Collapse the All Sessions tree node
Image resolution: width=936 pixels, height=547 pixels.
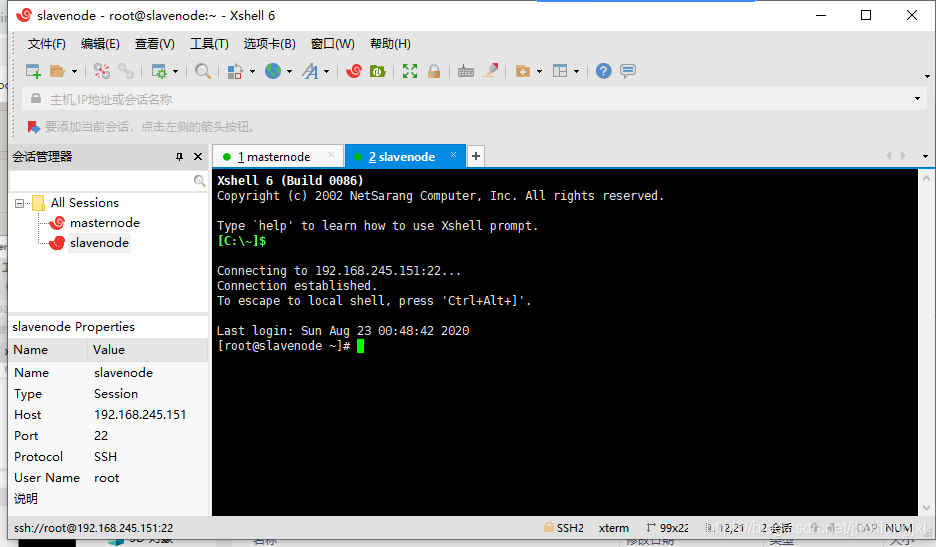19,204
